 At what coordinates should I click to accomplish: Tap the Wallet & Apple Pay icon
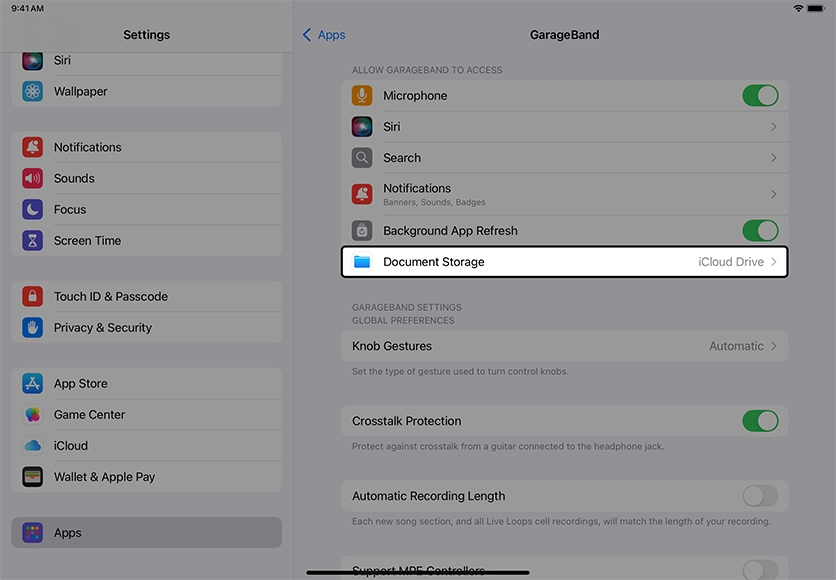click(x=33, y=477)
